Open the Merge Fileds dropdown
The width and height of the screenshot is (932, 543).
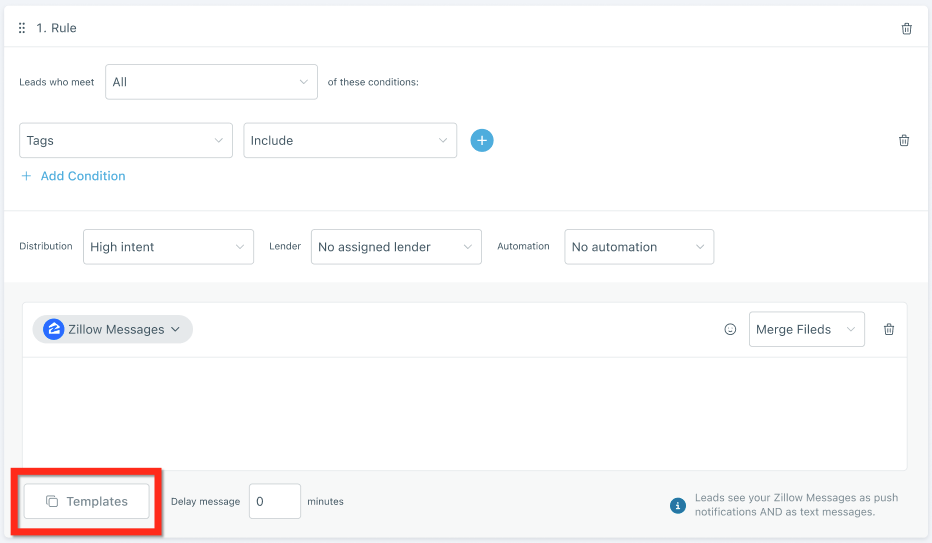pos(806,330)
